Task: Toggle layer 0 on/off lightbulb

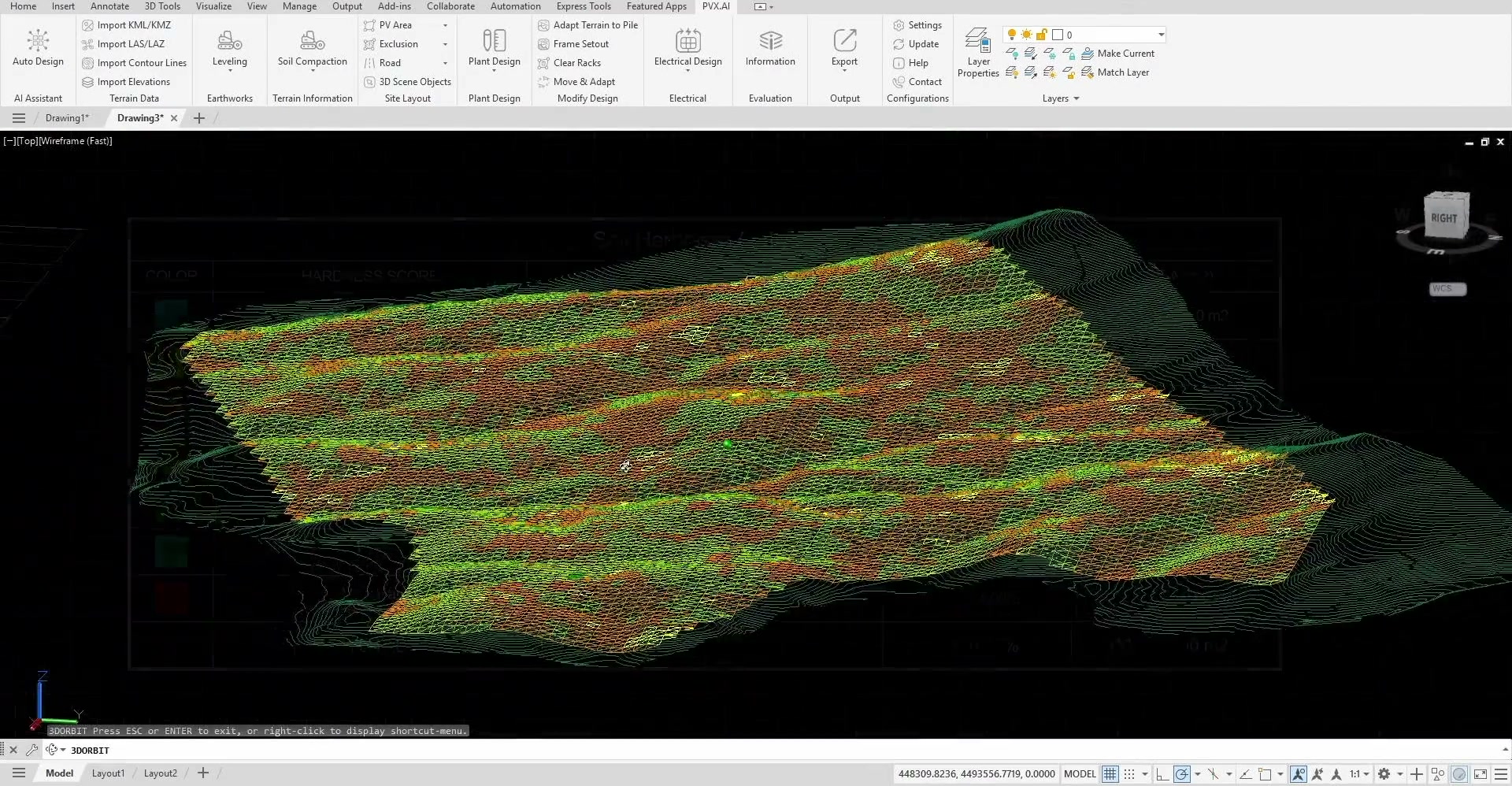Action: click(1012, 35)
